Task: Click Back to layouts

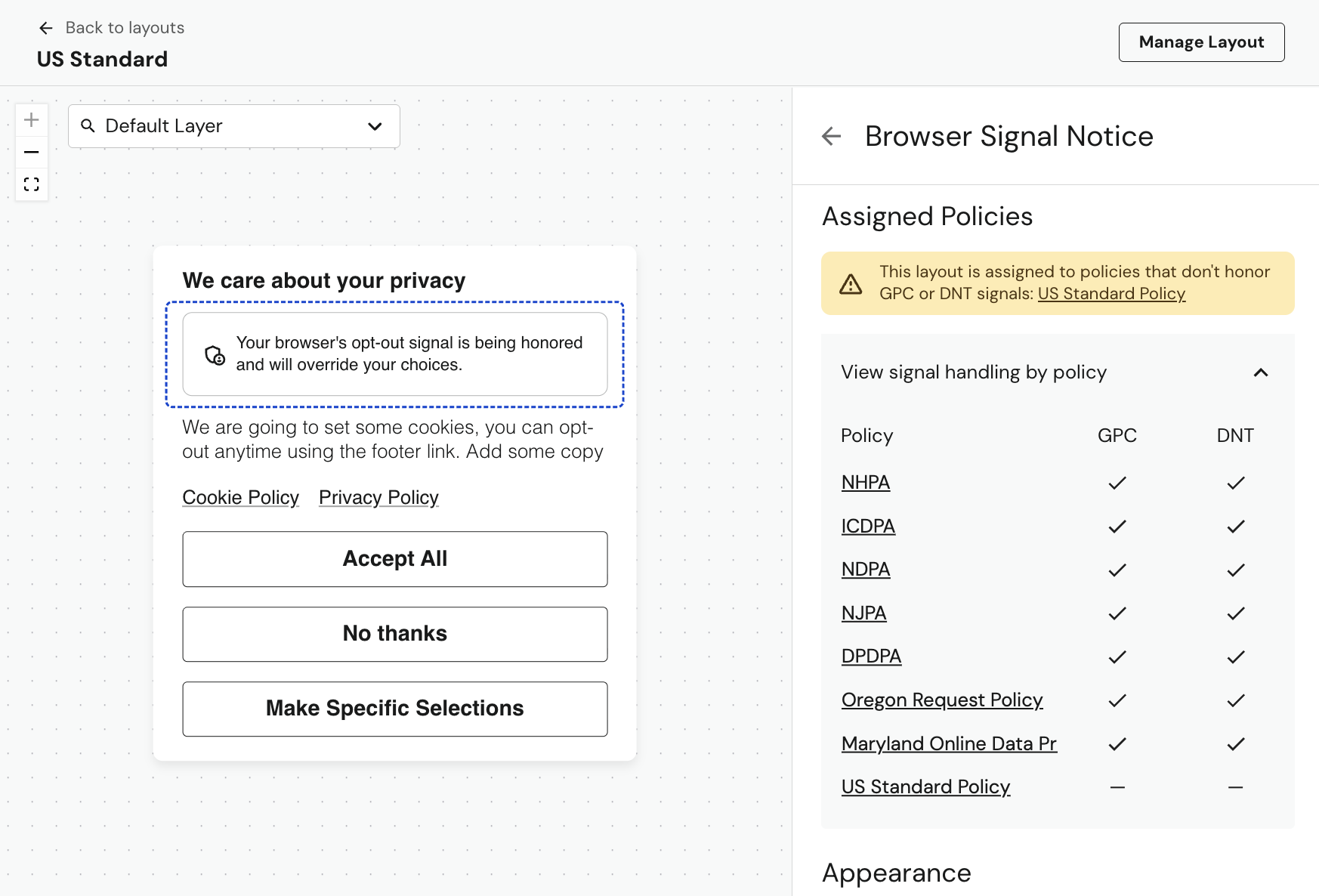Action: (x=125, y=27)
